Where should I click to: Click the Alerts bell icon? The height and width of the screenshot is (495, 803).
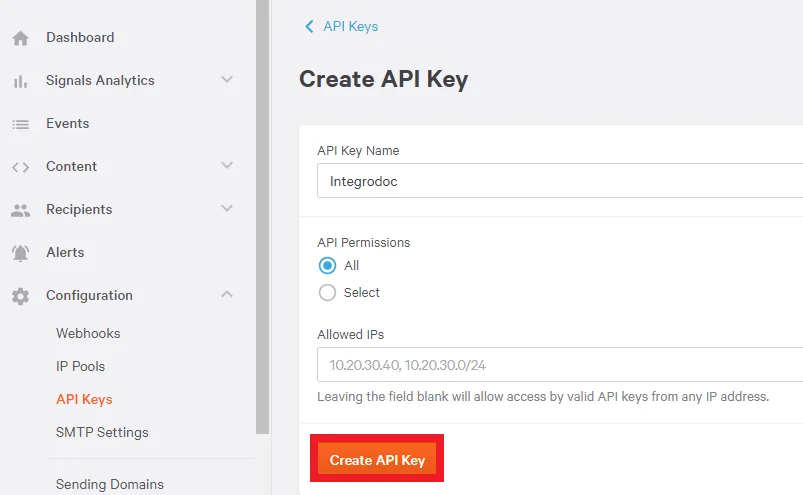tap(20, 253)
